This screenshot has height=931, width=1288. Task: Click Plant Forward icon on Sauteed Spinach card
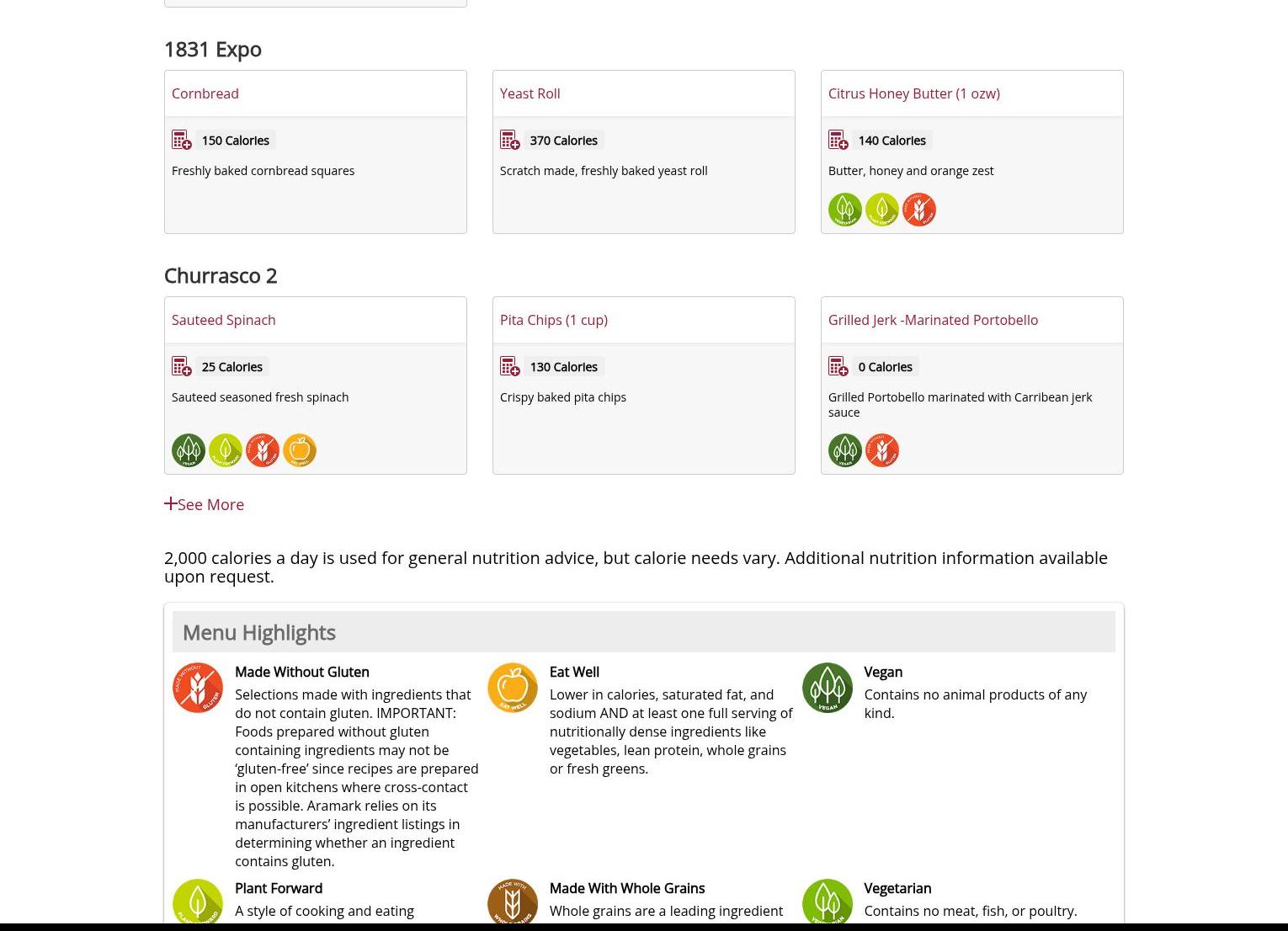pyautogui.click(x=225, y=450)
